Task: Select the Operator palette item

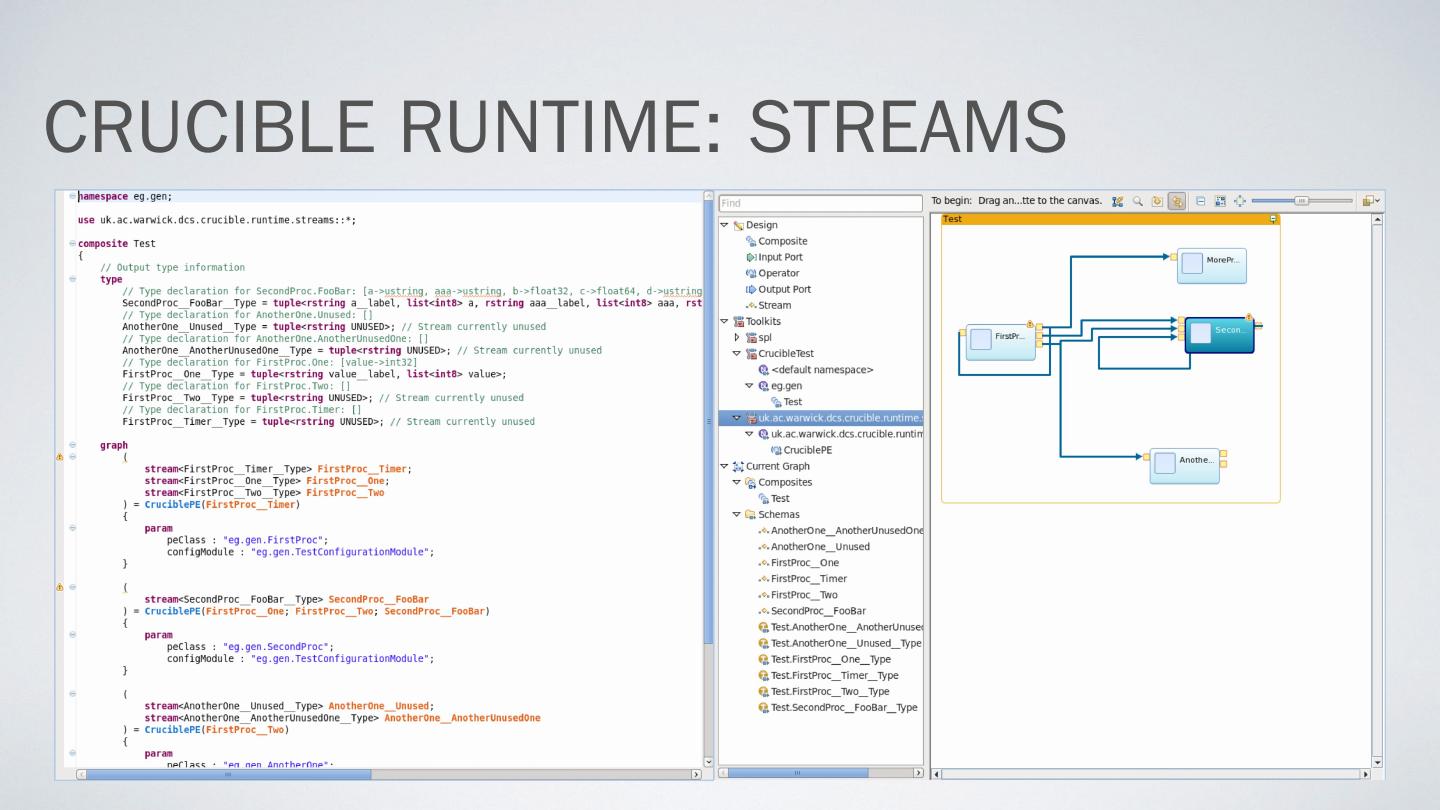Action: (778, 273)
